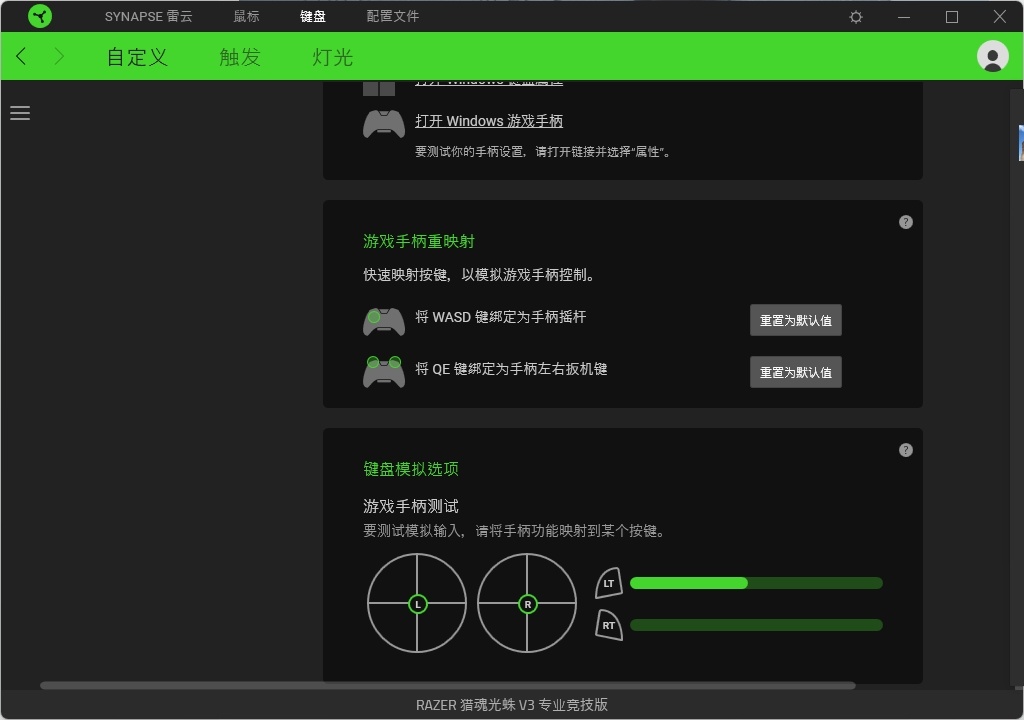Image resolution: width=1024 pixels, height=720 pixels.
Task: Click the left stick L indicator
Action: coord(417,604)
